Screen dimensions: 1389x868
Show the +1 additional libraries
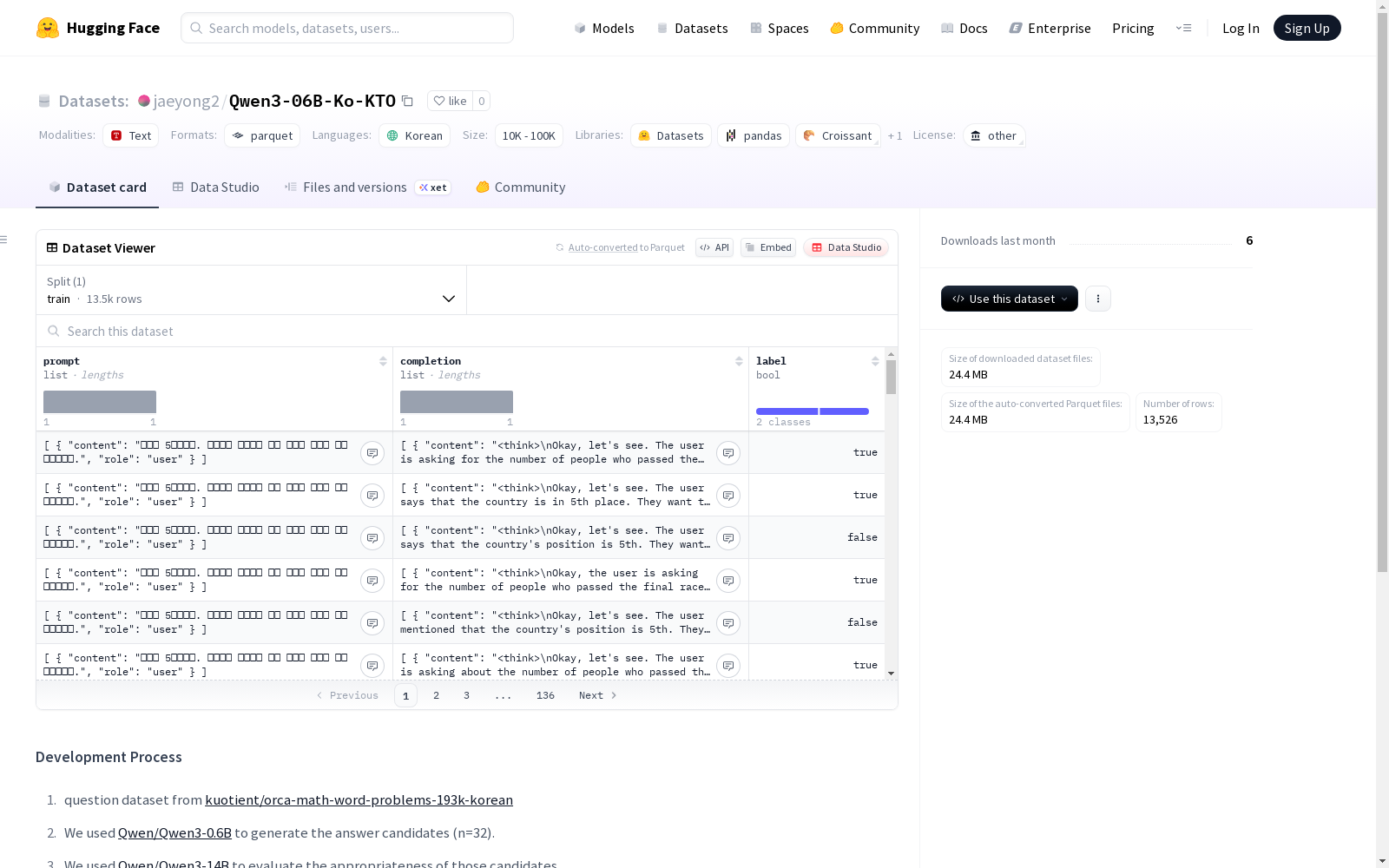tap(895, 135)
